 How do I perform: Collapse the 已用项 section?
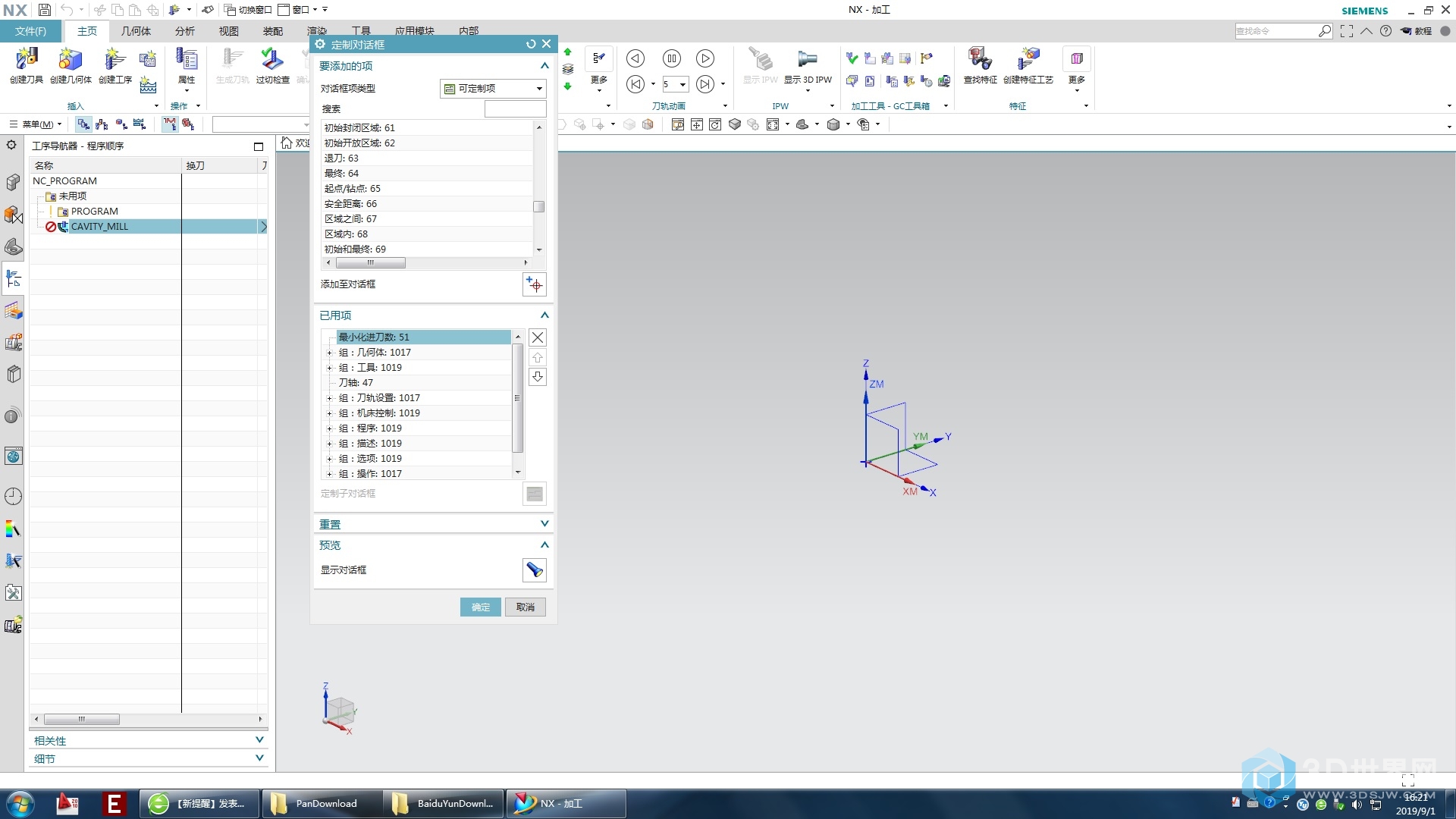click(544, 315)
